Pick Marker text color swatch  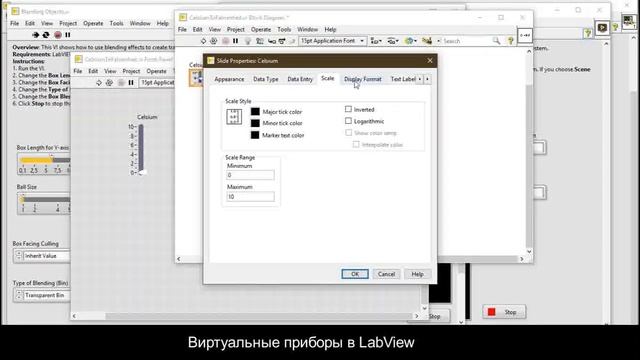255,135
